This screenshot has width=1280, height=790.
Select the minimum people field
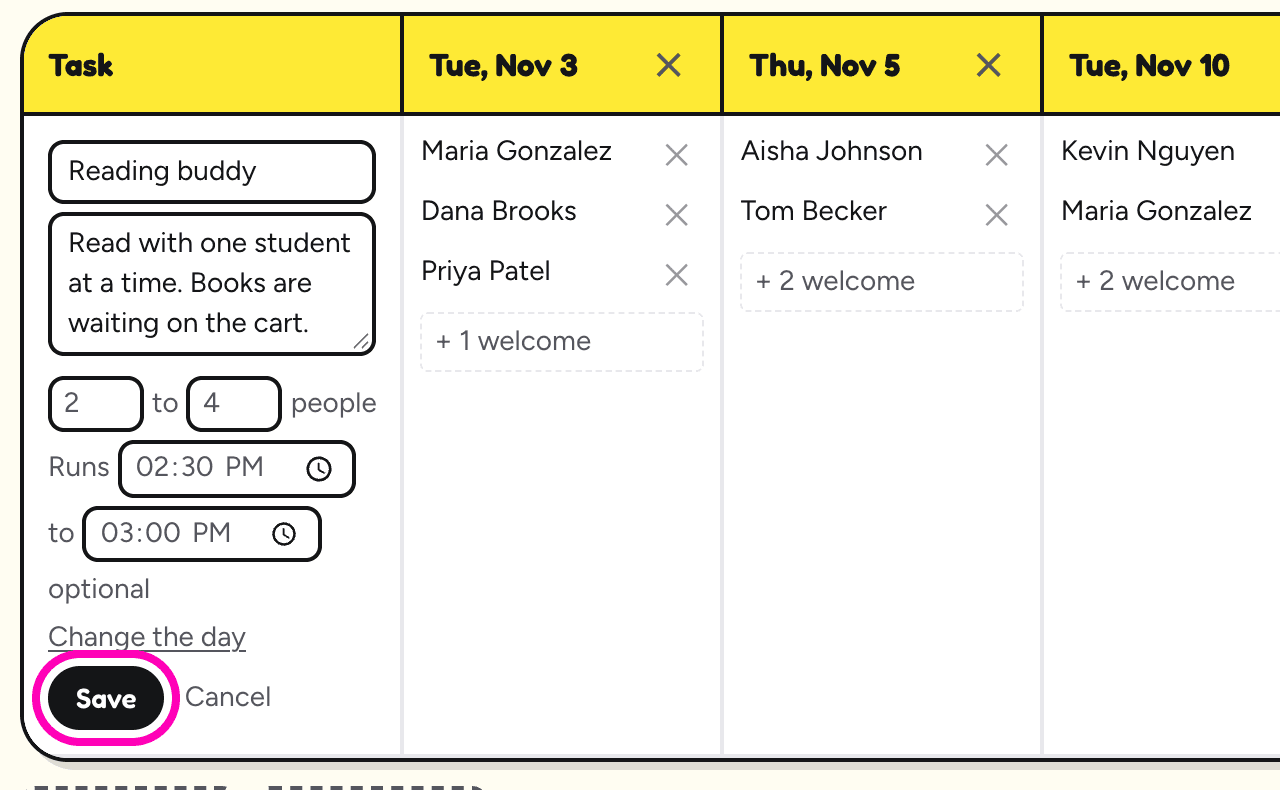pos(96,404)
